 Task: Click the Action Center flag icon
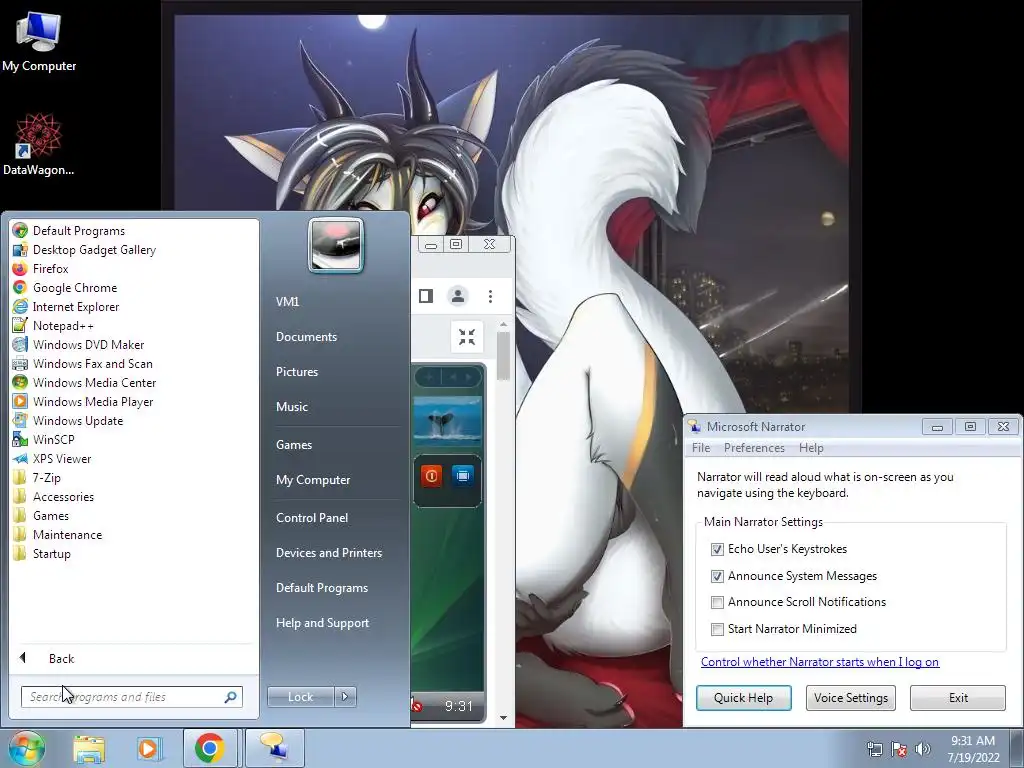pos(899,749)
